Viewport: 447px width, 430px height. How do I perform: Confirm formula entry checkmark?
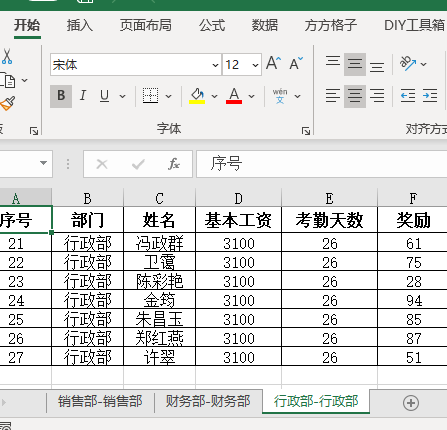[138, 164]
